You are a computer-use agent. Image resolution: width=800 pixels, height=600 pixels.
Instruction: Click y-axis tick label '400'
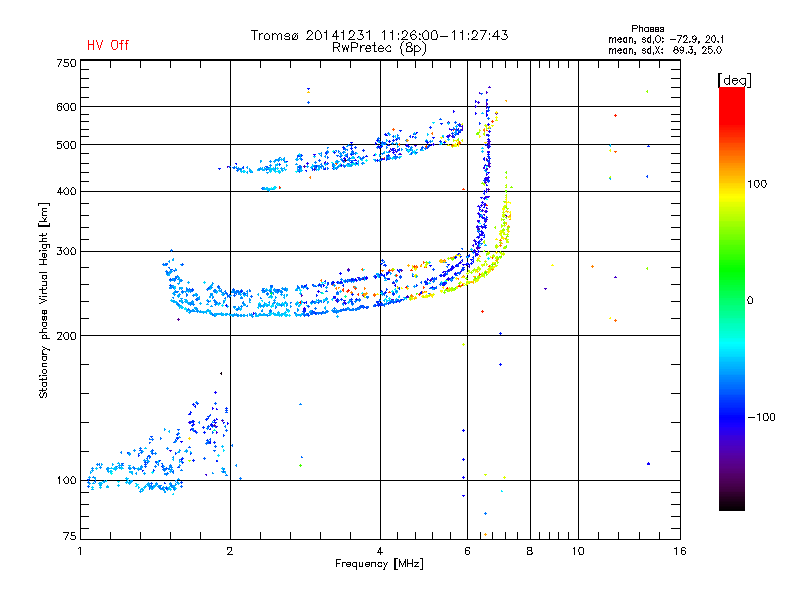(66, 192)
